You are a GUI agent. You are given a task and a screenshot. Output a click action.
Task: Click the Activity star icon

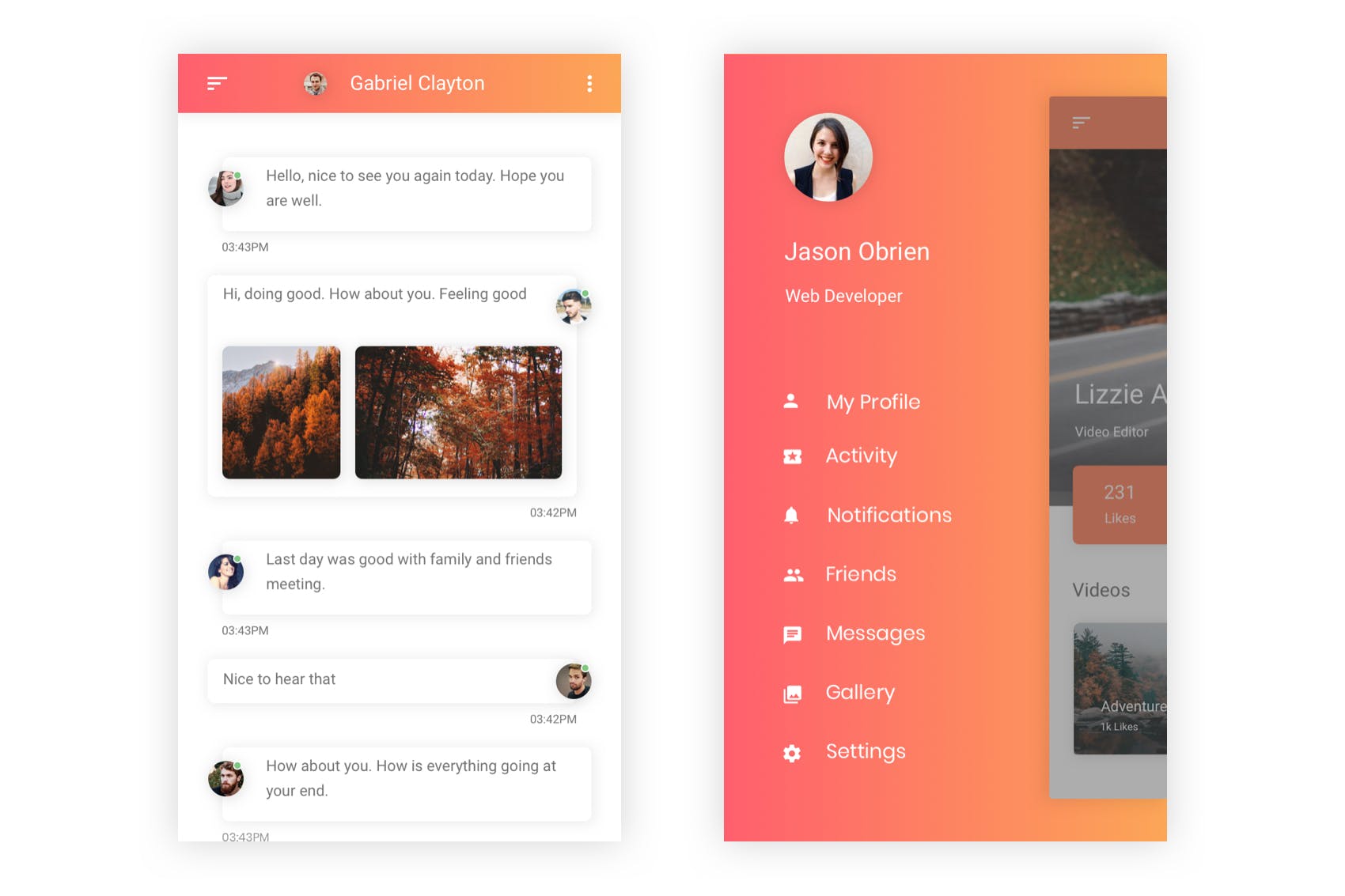pyautogui.click(x=791, y=456)
